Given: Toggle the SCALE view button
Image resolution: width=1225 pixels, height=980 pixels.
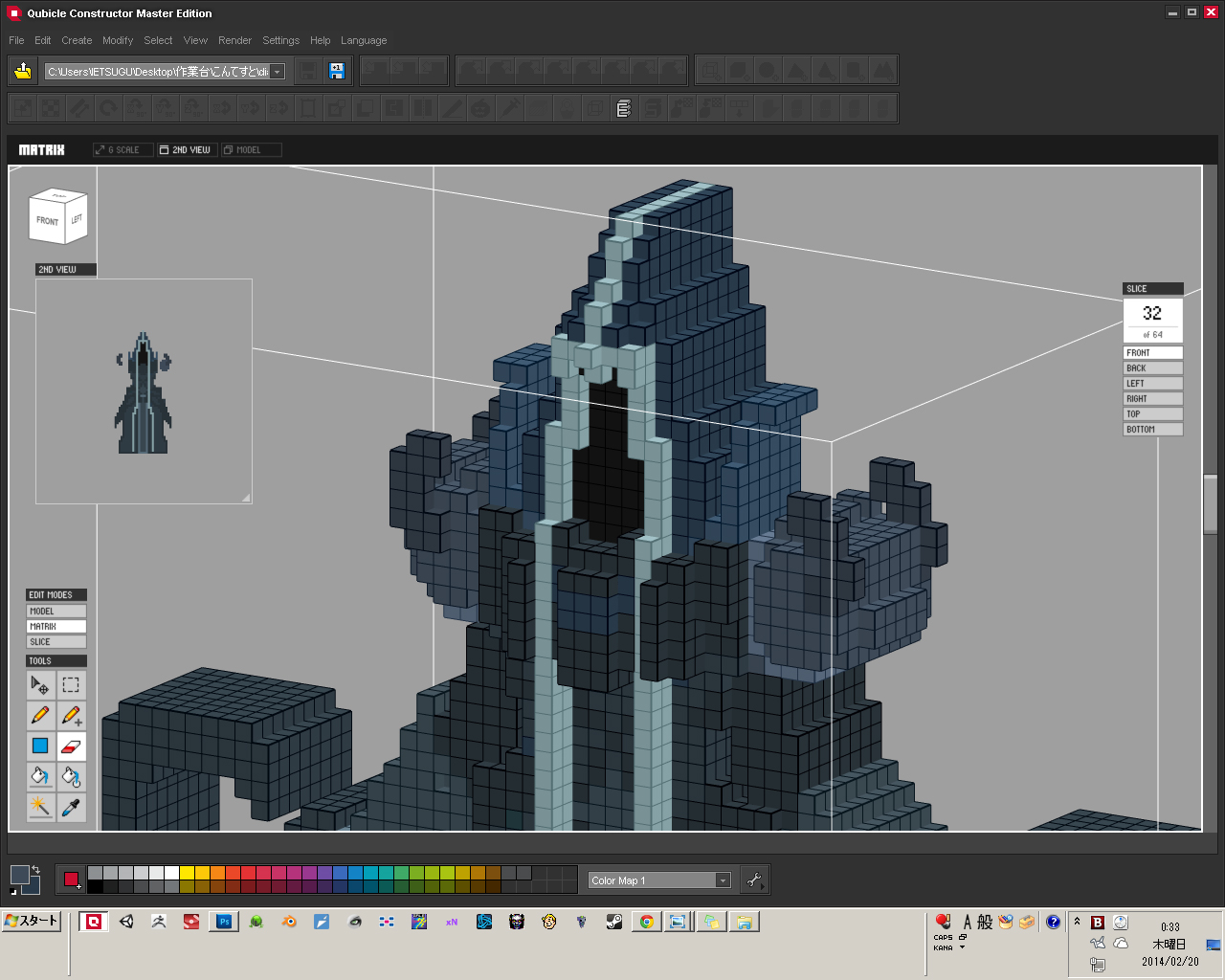Looking at the screenshot, I should 122,150.
